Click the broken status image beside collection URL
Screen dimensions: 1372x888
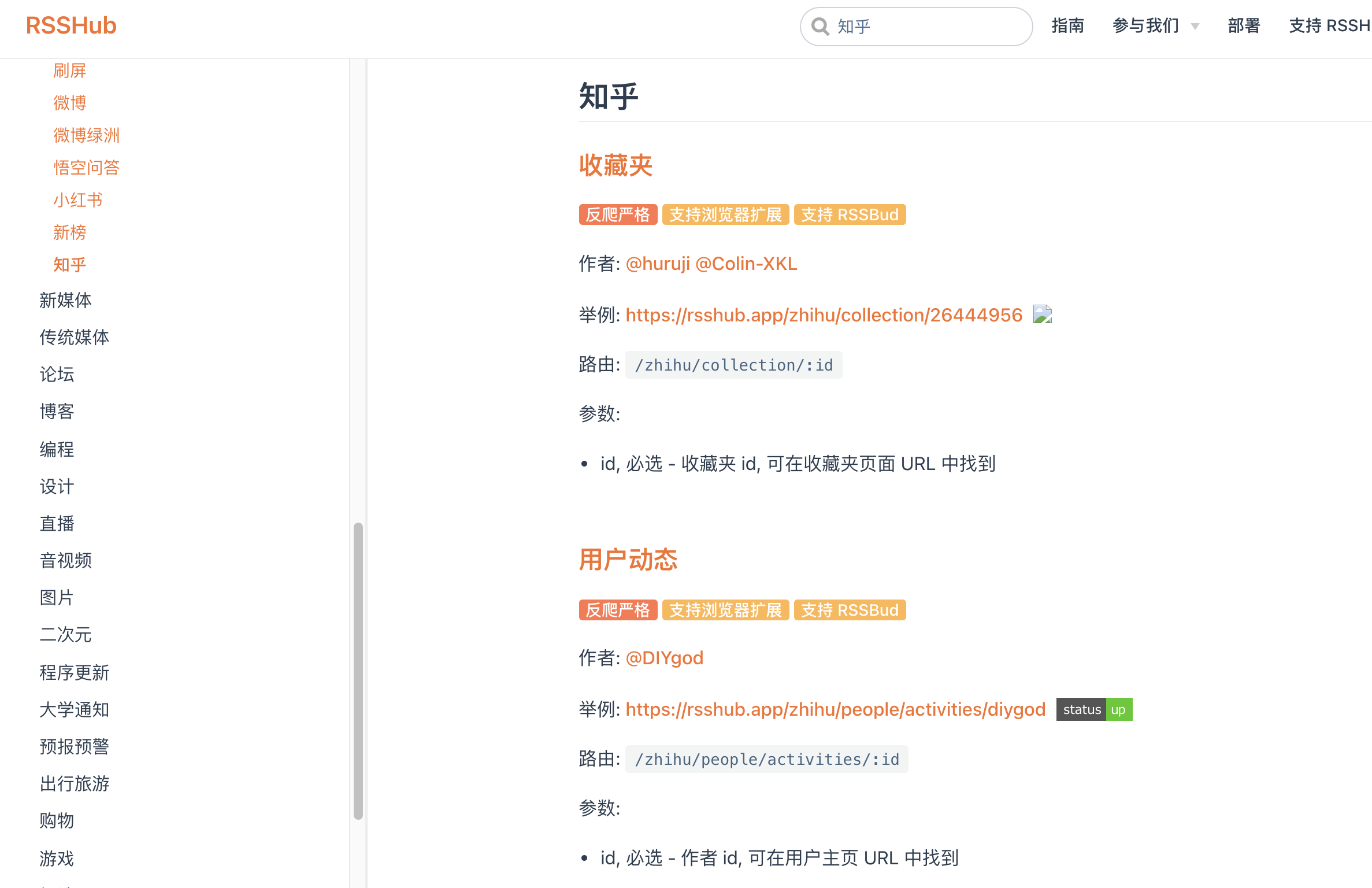1042,314
